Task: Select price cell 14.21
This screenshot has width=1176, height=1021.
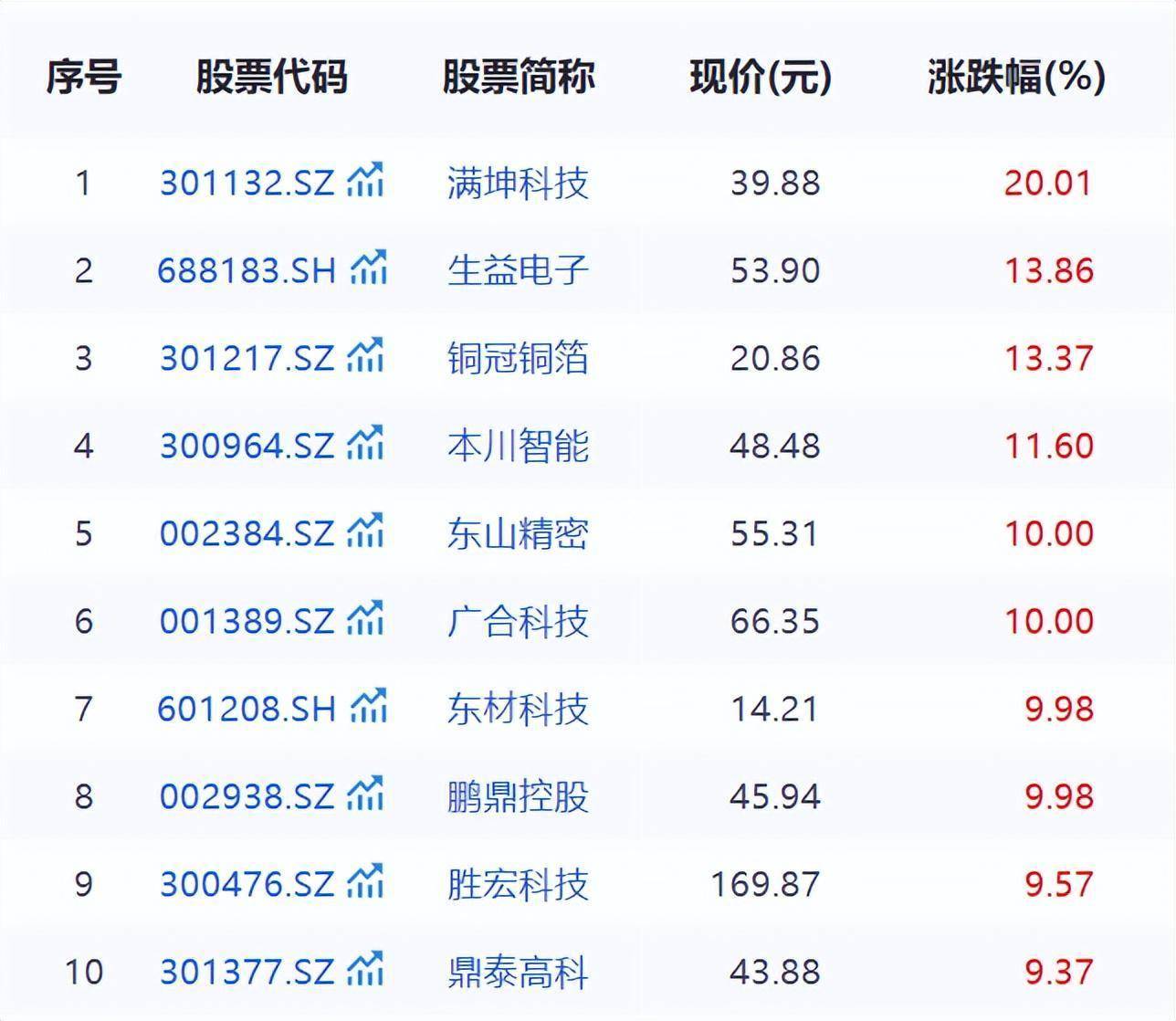Action: click(774, 710)
